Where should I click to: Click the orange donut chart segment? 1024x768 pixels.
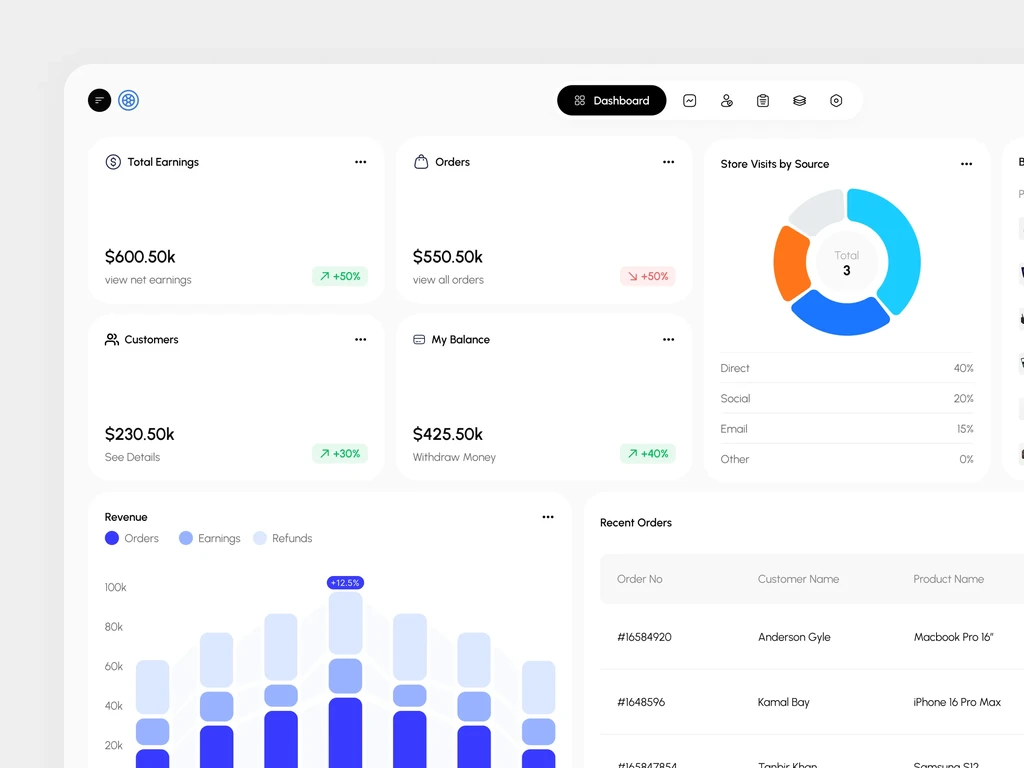(791, 263)
